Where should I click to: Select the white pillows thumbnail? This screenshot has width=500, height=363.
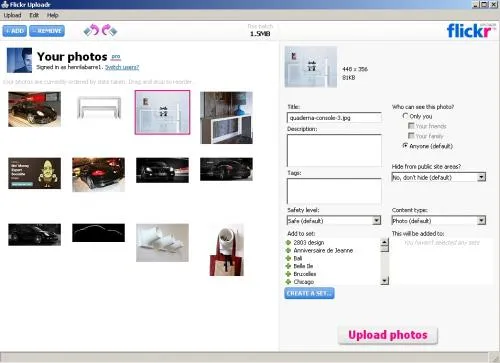pyautogui.click(x=162, y=243)
